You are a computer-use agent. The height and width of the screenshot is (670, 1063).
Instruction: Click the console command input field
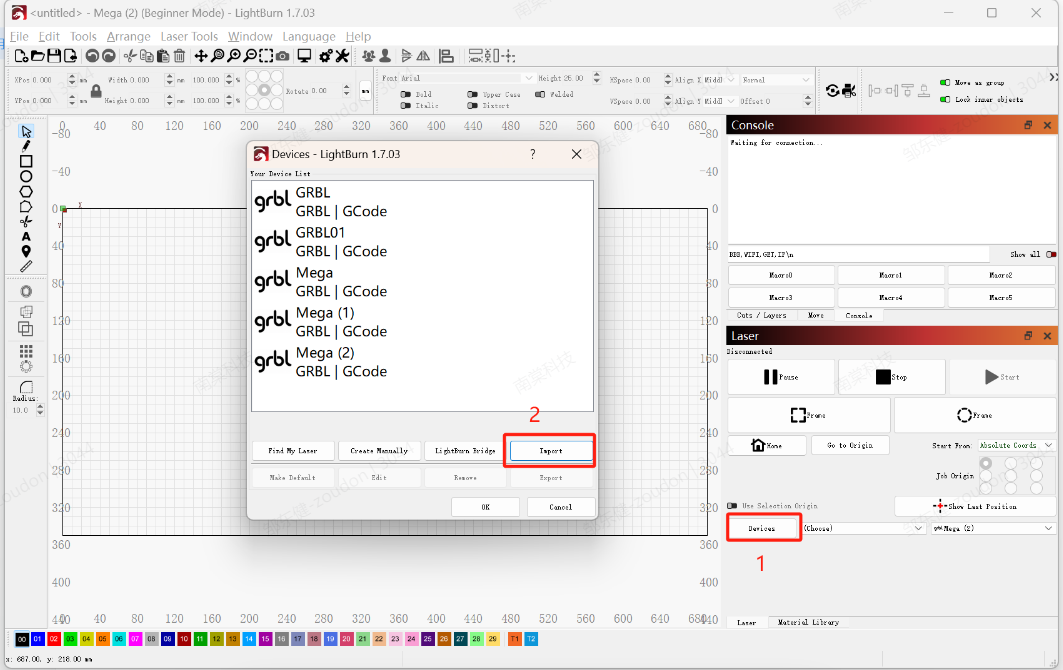[x=858, y=254]
